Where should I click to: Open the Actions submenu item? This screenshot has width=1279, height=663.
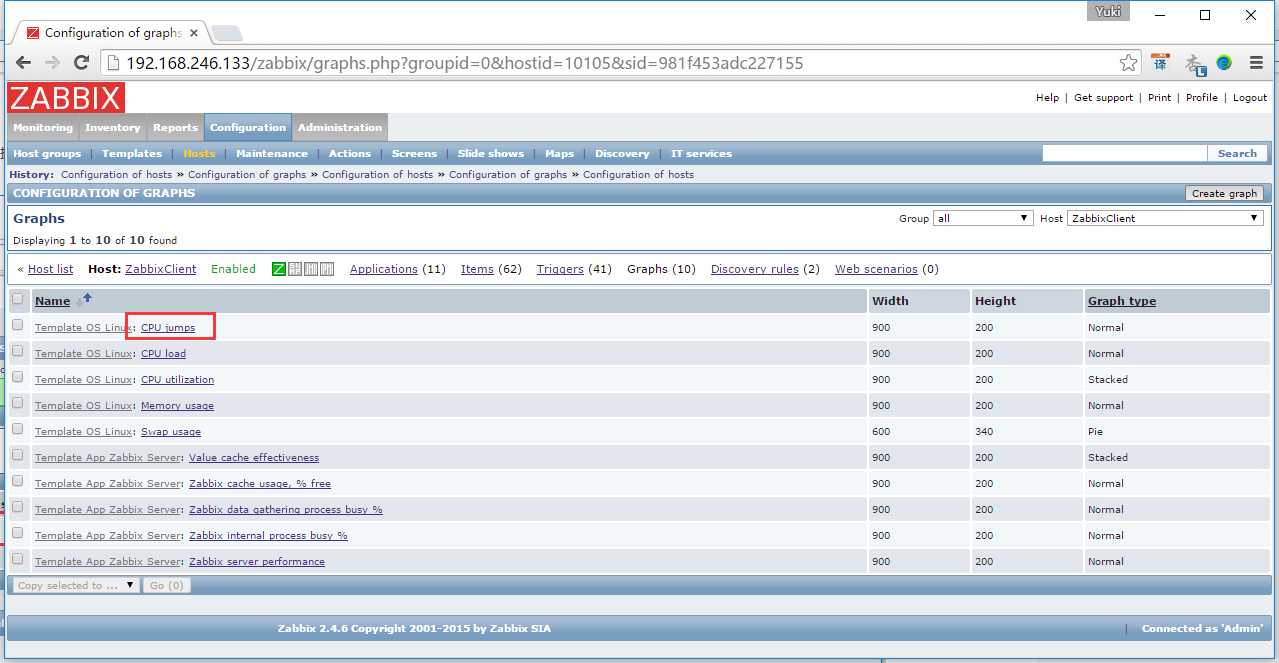pyautogui.click(x=350, y=154)
